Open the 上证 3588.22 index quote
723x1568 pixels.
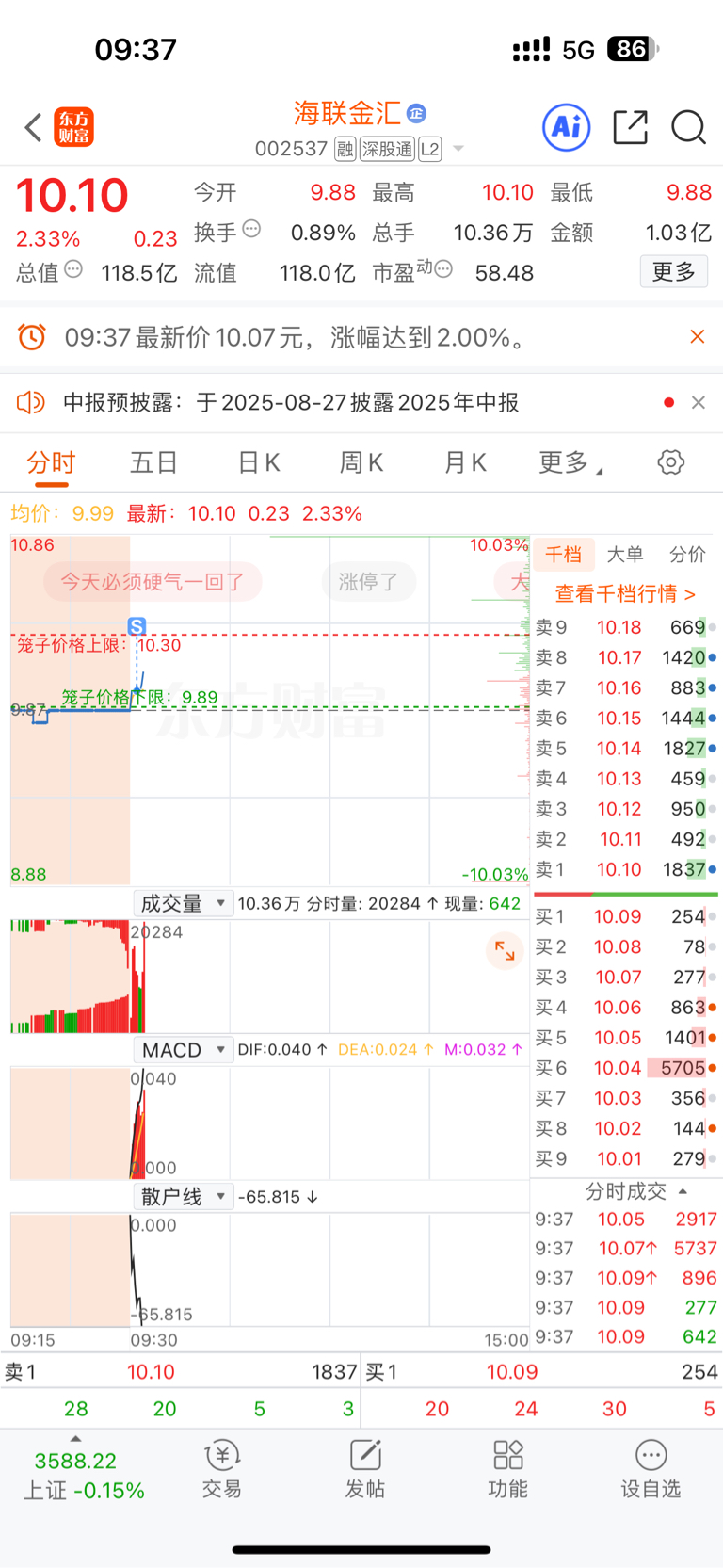[83, 1476]
